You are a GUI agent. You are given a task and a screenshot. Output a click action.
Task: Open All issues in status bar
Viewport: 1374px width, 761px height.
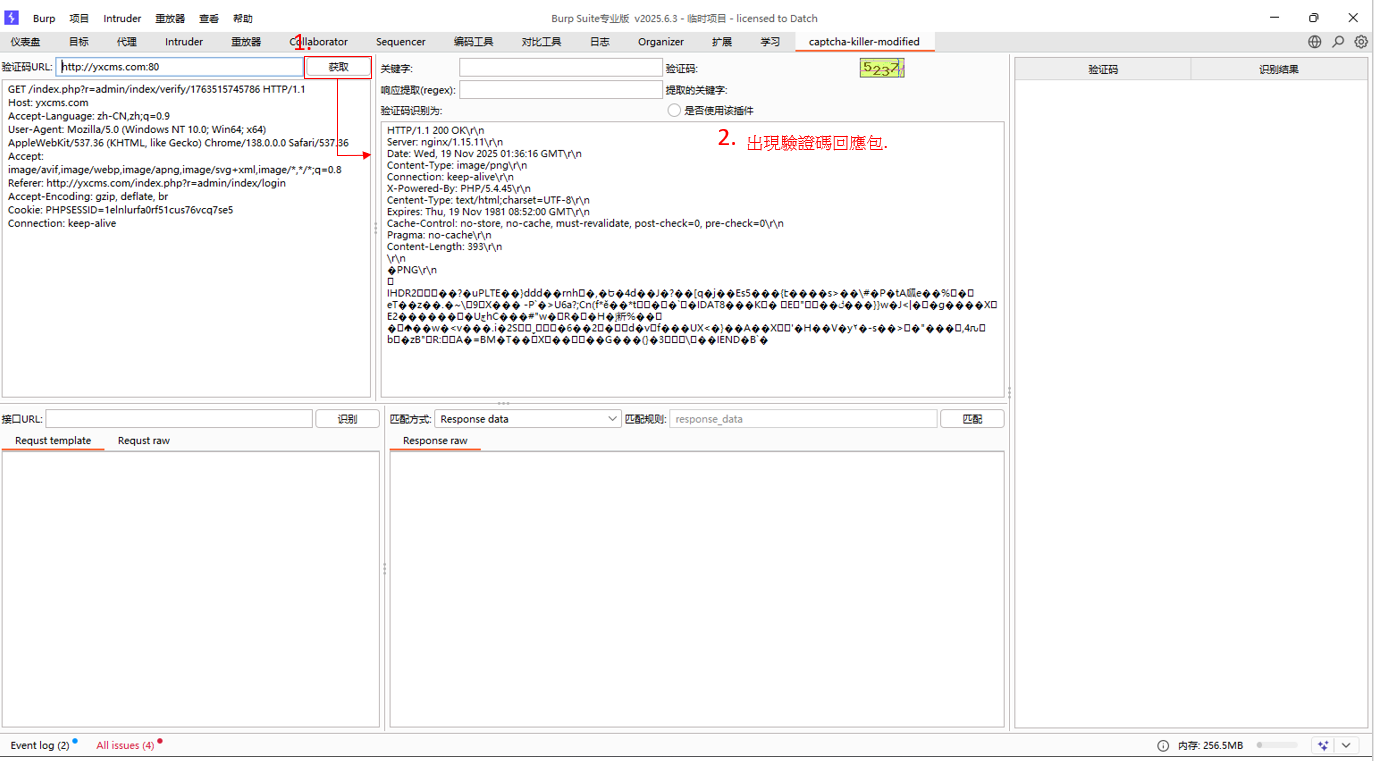(x=125, y=745)
